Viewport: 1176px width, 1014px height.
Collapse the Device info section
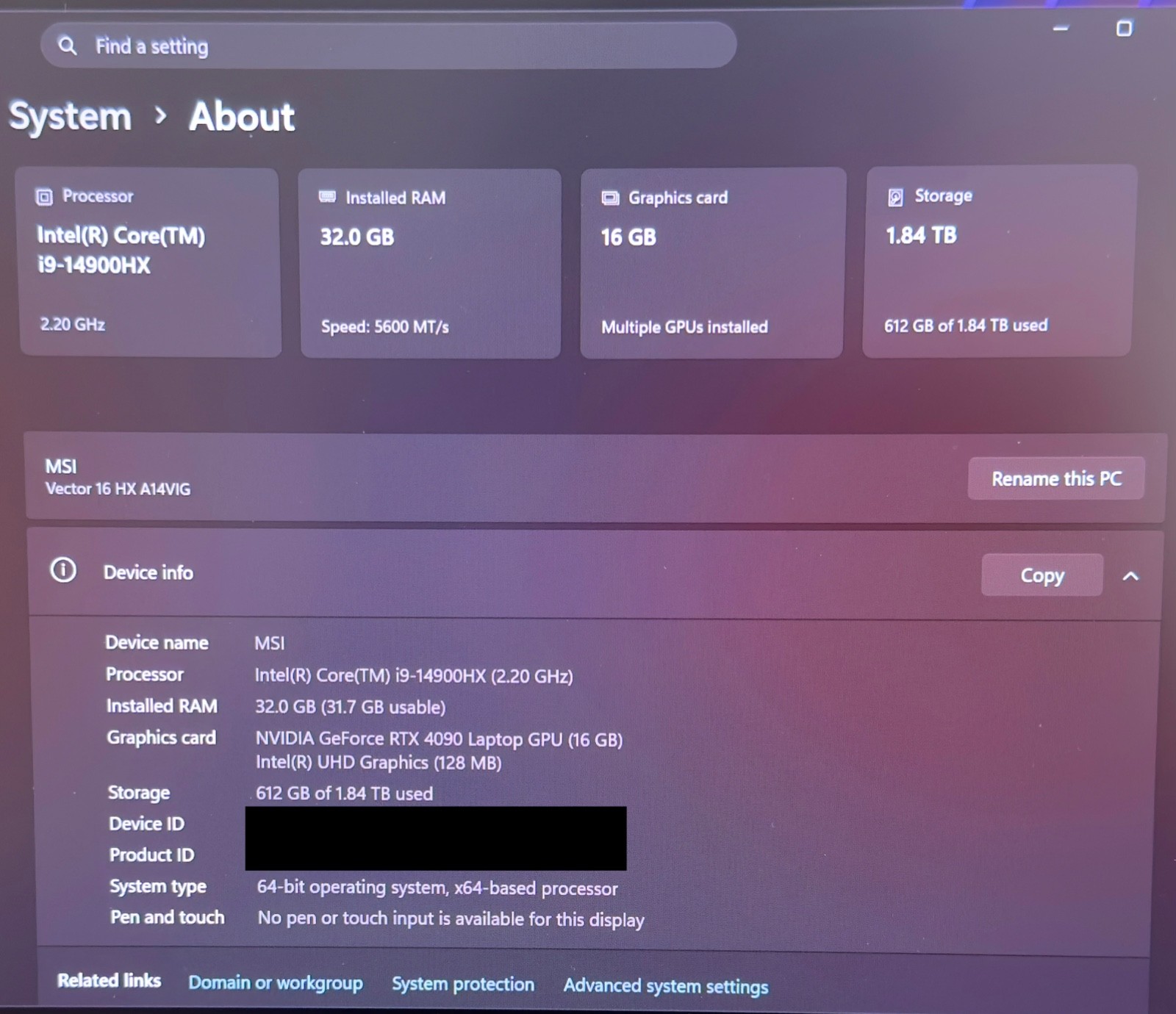tap(1130, 576)
